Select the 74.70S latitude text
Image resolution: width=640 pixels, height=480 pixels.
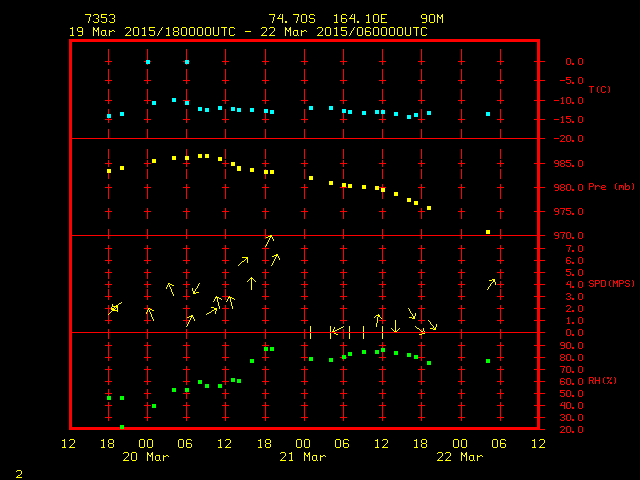(286, 19)
